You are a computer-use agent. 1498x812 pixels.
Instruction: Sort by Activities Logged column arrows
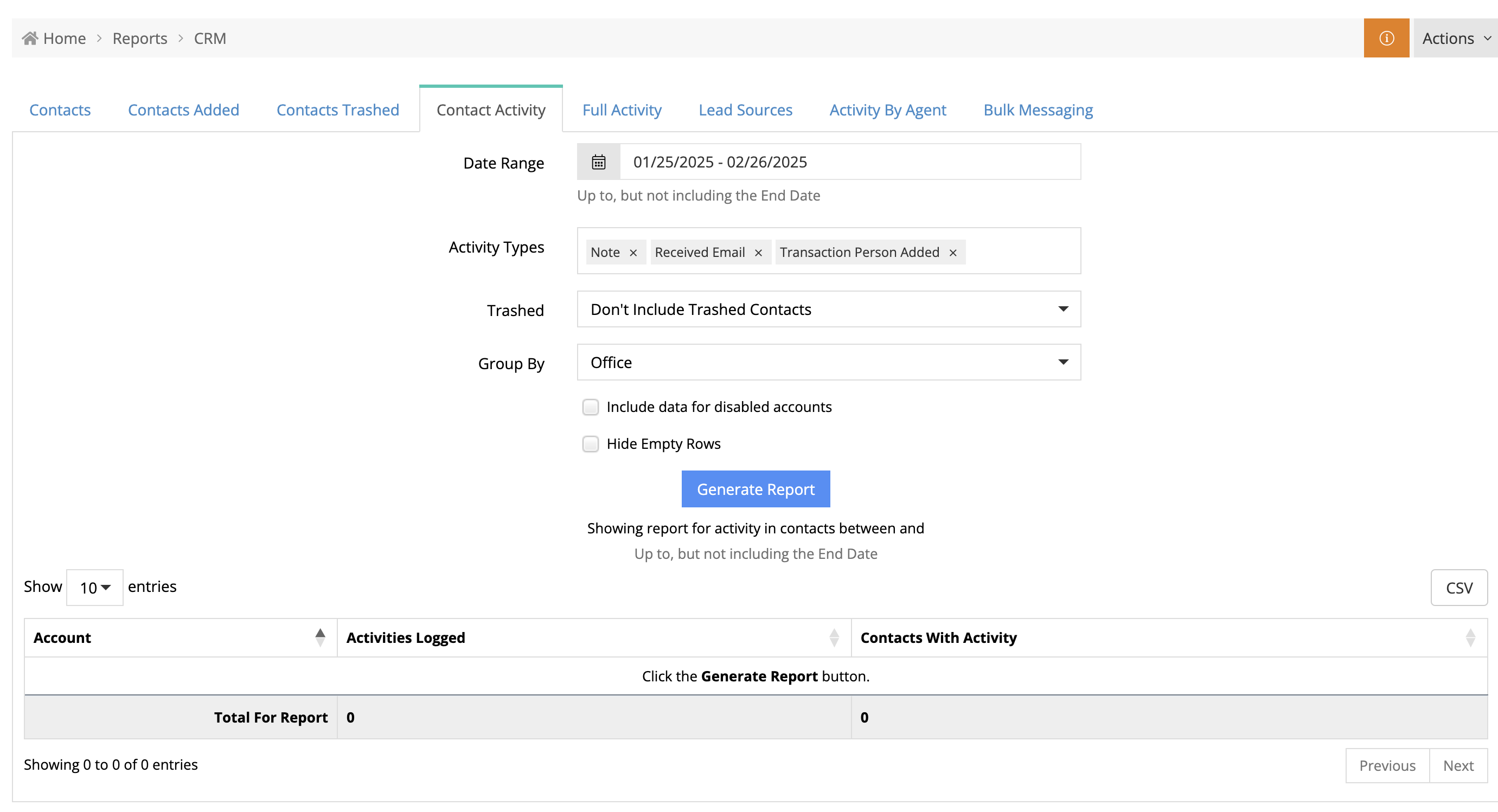click(x=834, y=637)
